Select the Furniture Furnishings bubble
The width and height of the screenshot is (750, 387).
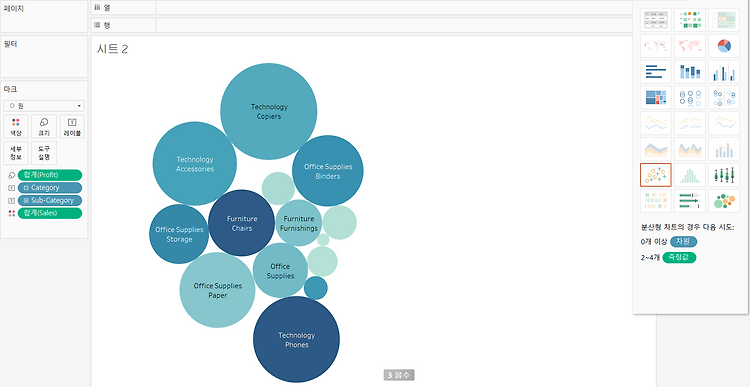[299, 223]
